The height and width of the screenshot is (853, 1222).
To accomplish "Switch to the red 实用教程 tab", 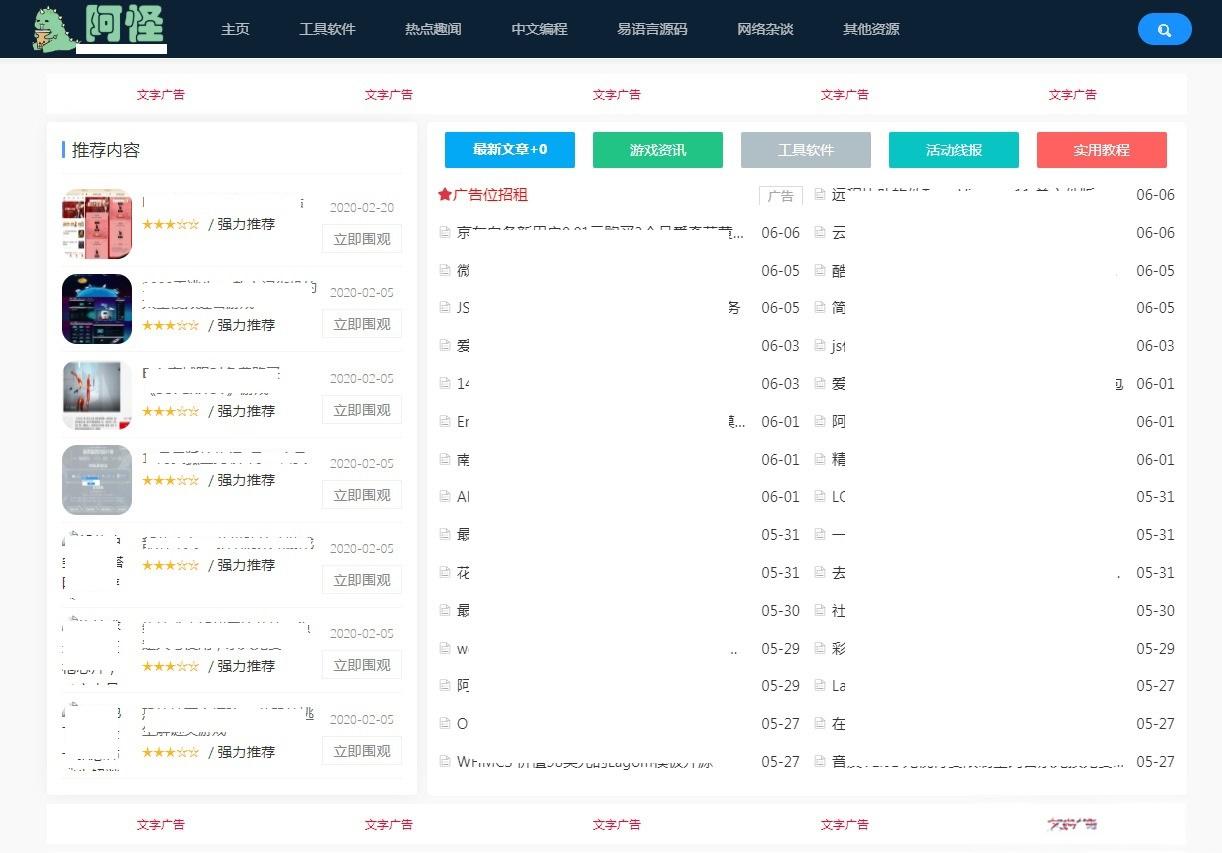I will (1102, 150).
